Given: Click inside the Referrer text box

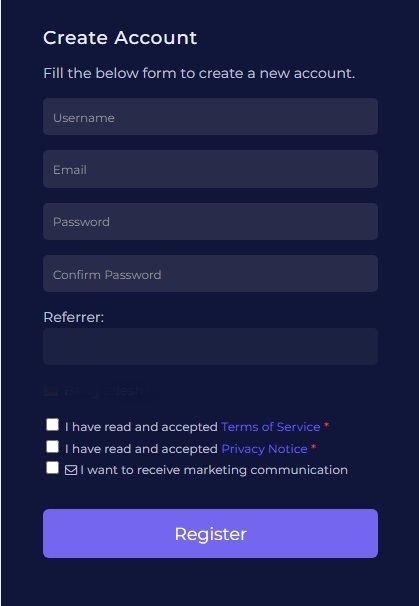Looking at the screenshot, I should 210,346.
